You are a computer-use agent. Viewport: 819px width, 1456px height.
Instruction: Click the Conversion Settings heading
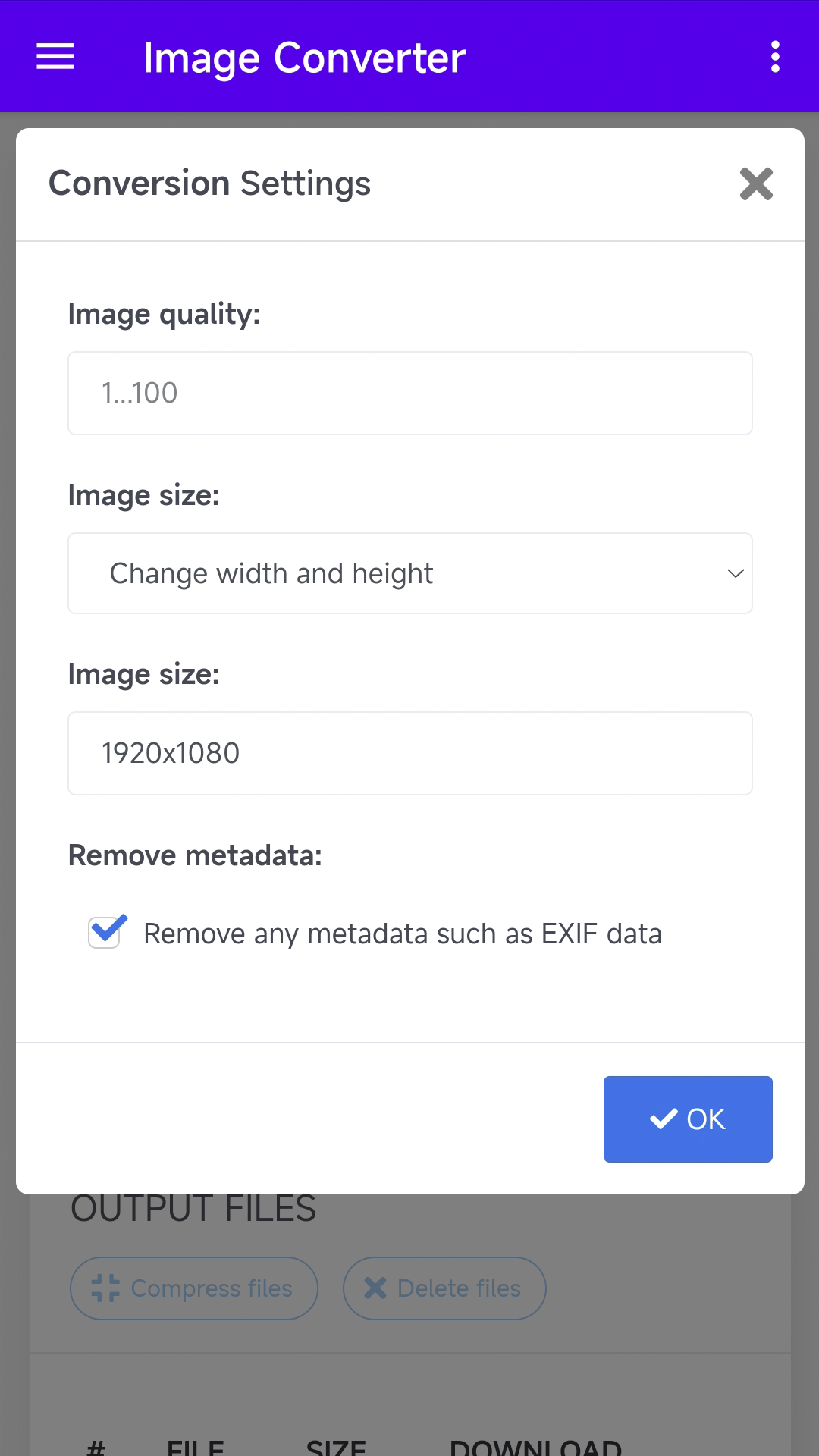point(209,184)
